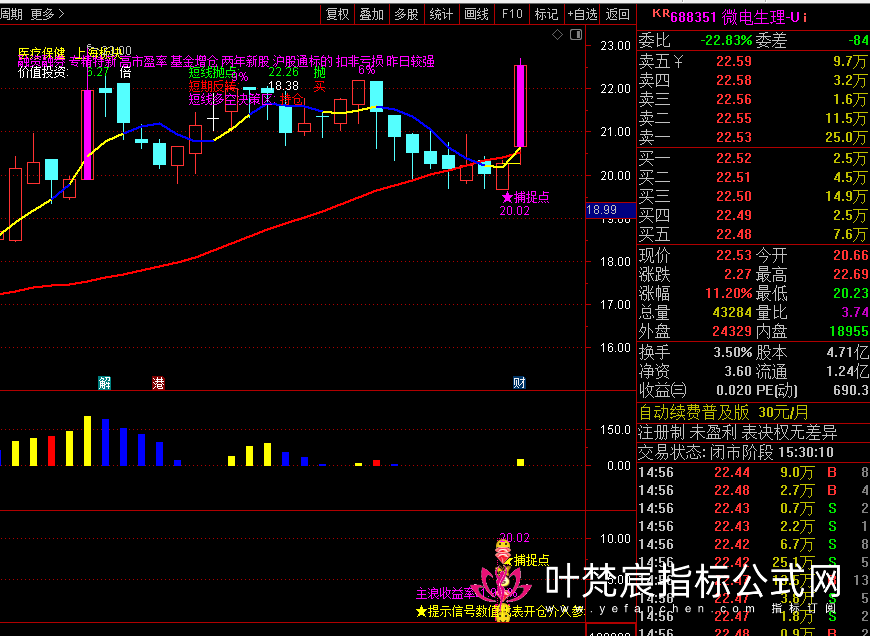
Task: Click the magenta stock tag line on the chart
Action: coord(226,62)
